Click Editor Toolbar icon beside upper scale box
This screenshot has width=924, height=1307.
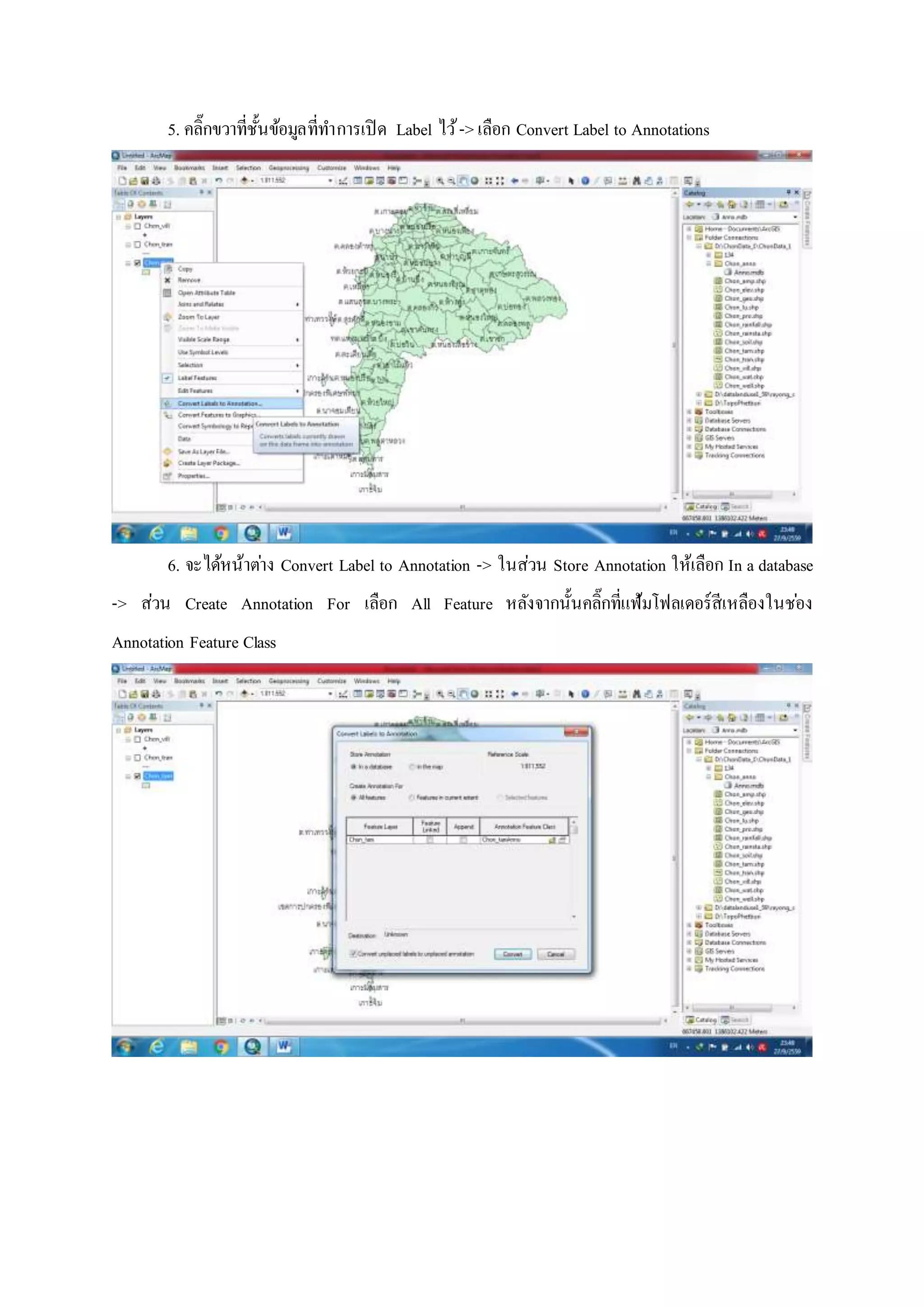[x=343, y=181]
